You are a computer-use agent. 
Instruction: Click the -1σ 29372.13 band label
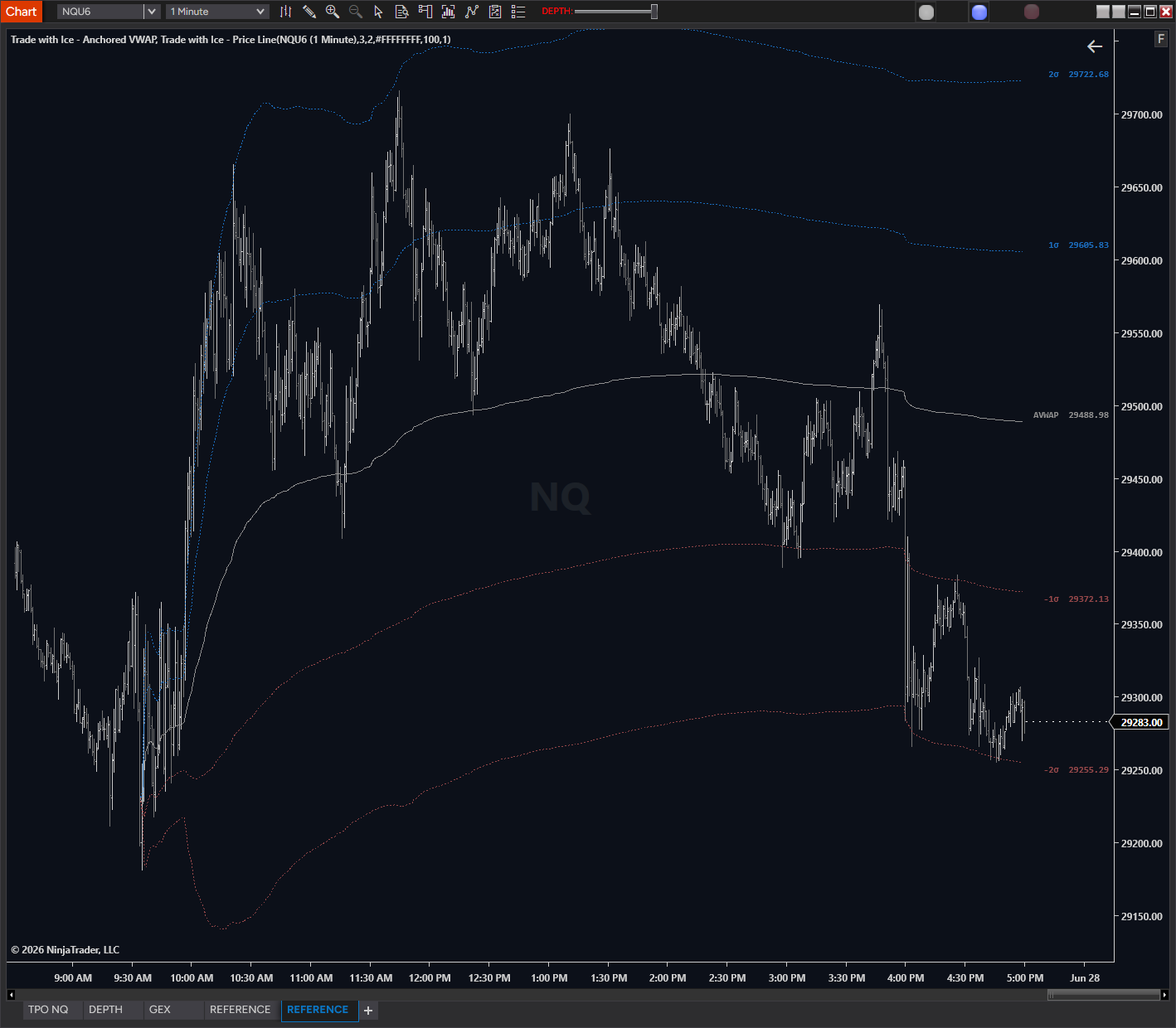click(x=1076, y=599)
